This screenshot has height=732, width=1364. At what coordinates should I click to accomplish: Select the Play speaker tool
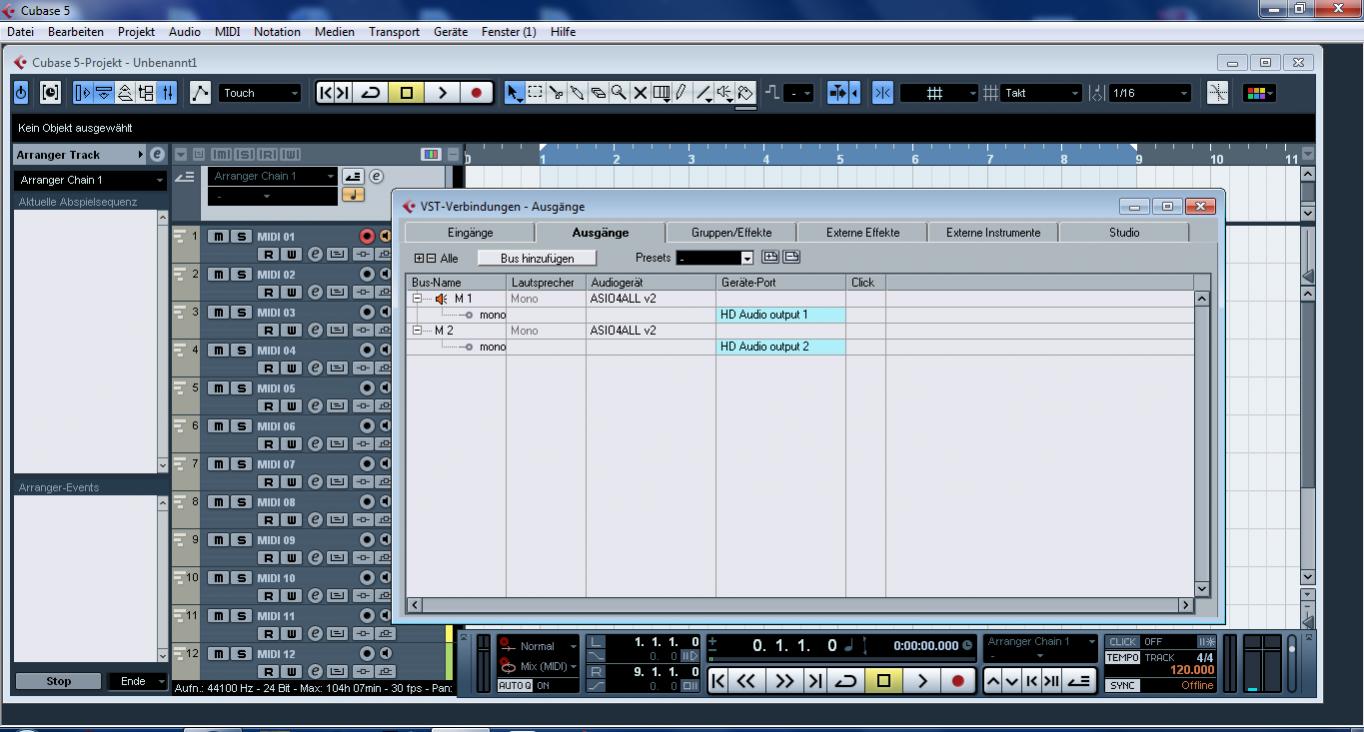pyautogui.click(x=725, y=93)
